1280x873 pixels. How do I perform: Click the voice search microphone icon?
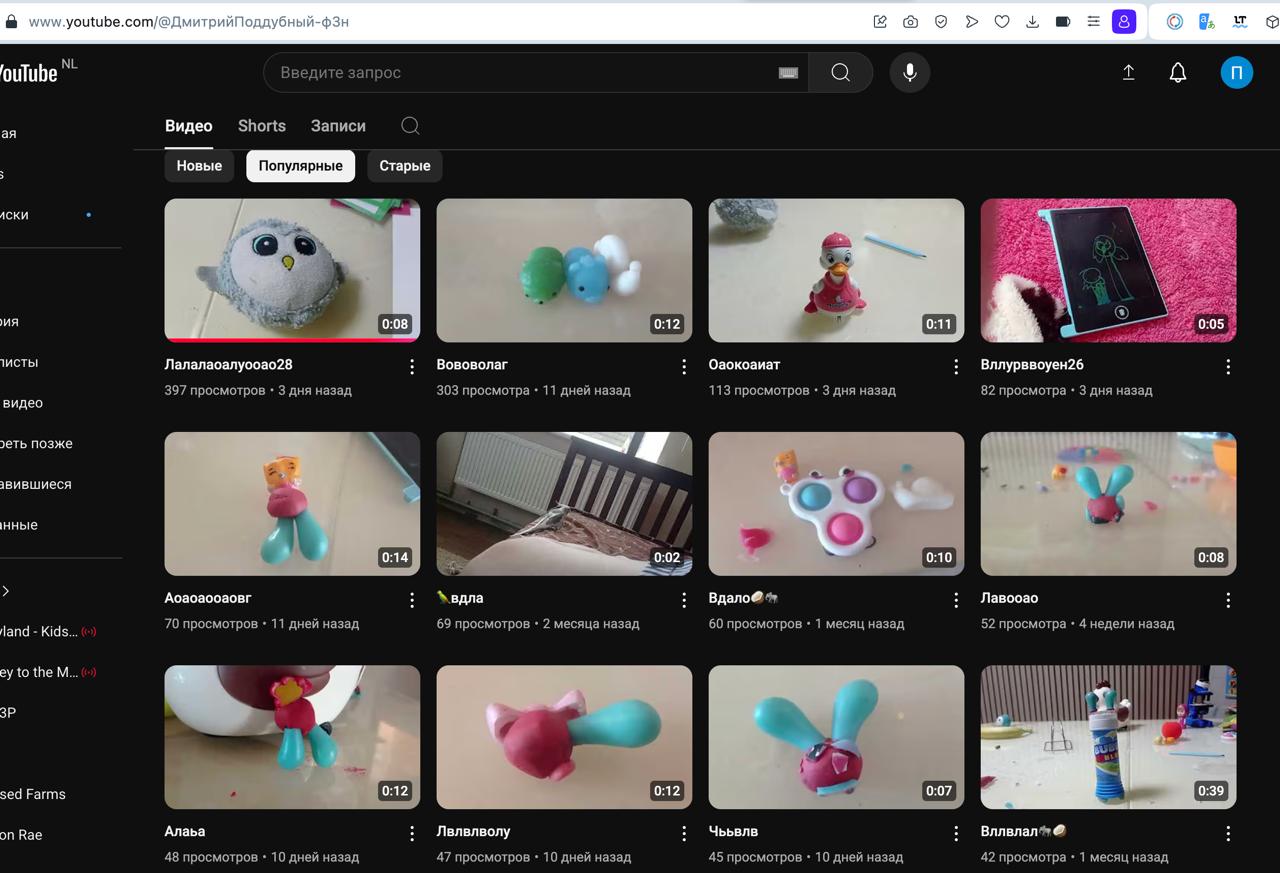coord(909,73)
